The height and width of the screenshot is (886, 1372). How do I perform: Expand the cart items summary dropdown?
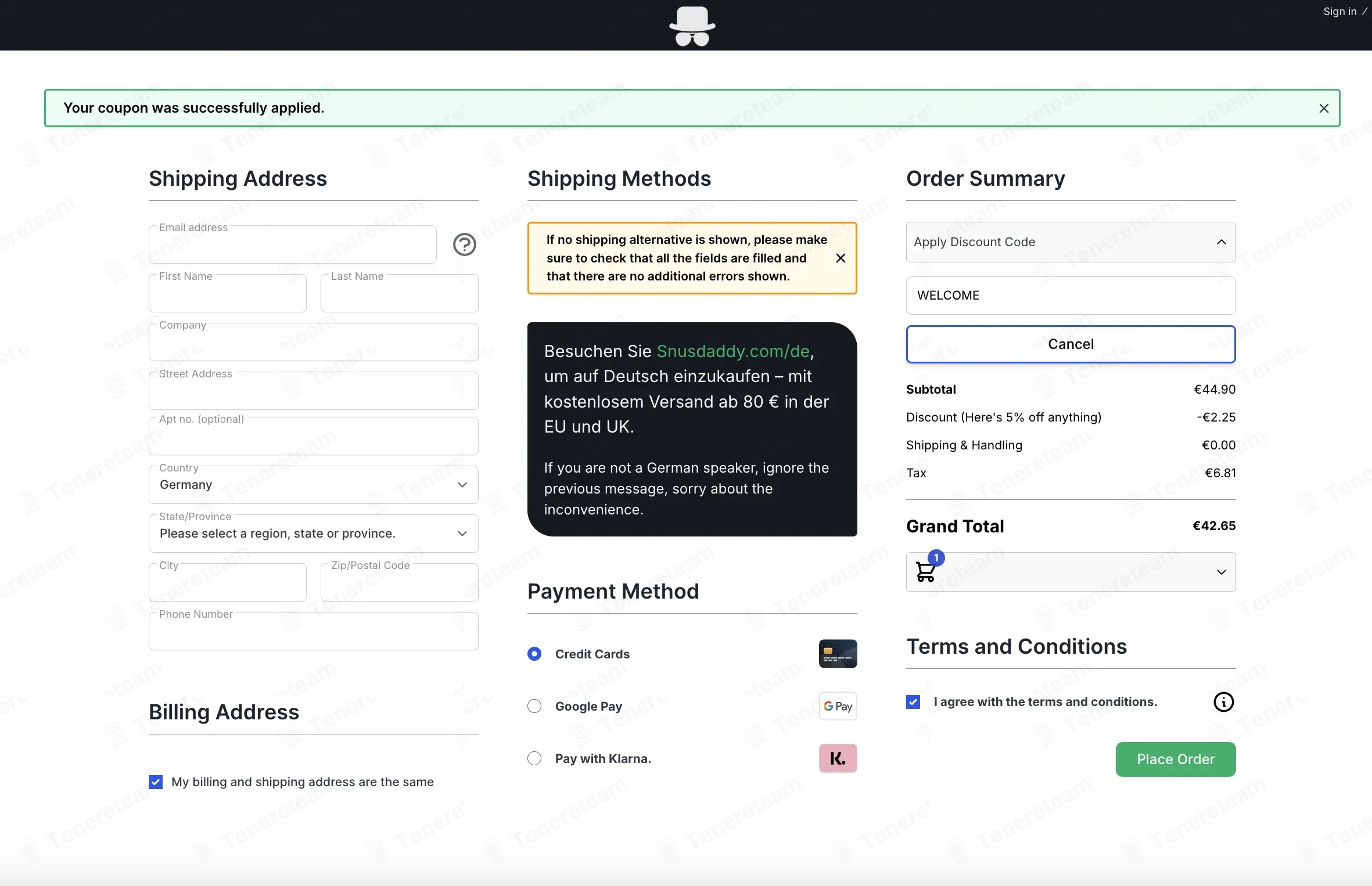click(1071, 572)
